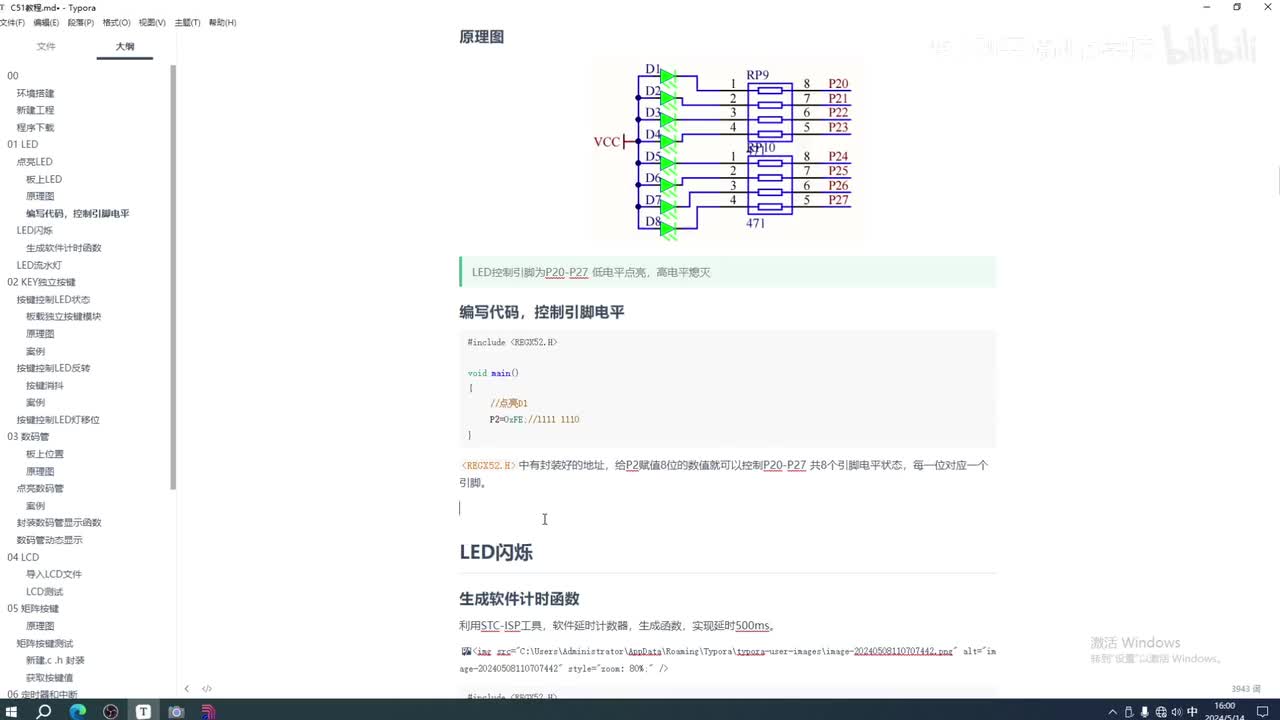
Task: Go to 导入LCD文件 in outline
Action: pos(54,574)
